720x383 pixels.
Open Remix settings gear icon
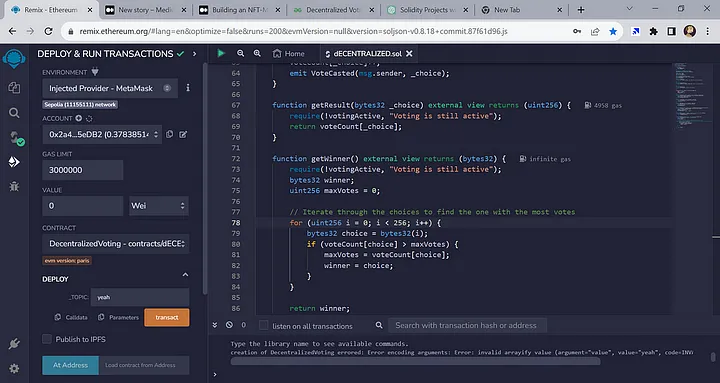pyautogui.click(x=14, y=368)
